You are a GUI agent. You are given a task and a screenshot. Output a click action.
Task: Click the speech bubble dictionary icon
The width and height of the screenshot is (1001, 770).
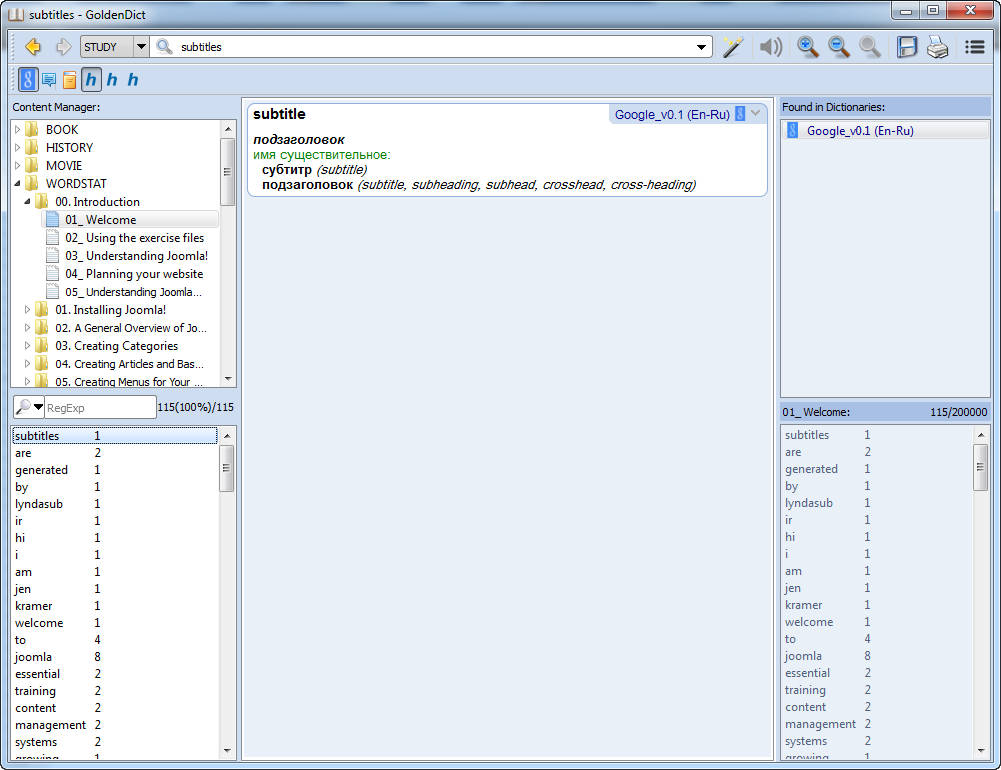[x=49, y=80]
